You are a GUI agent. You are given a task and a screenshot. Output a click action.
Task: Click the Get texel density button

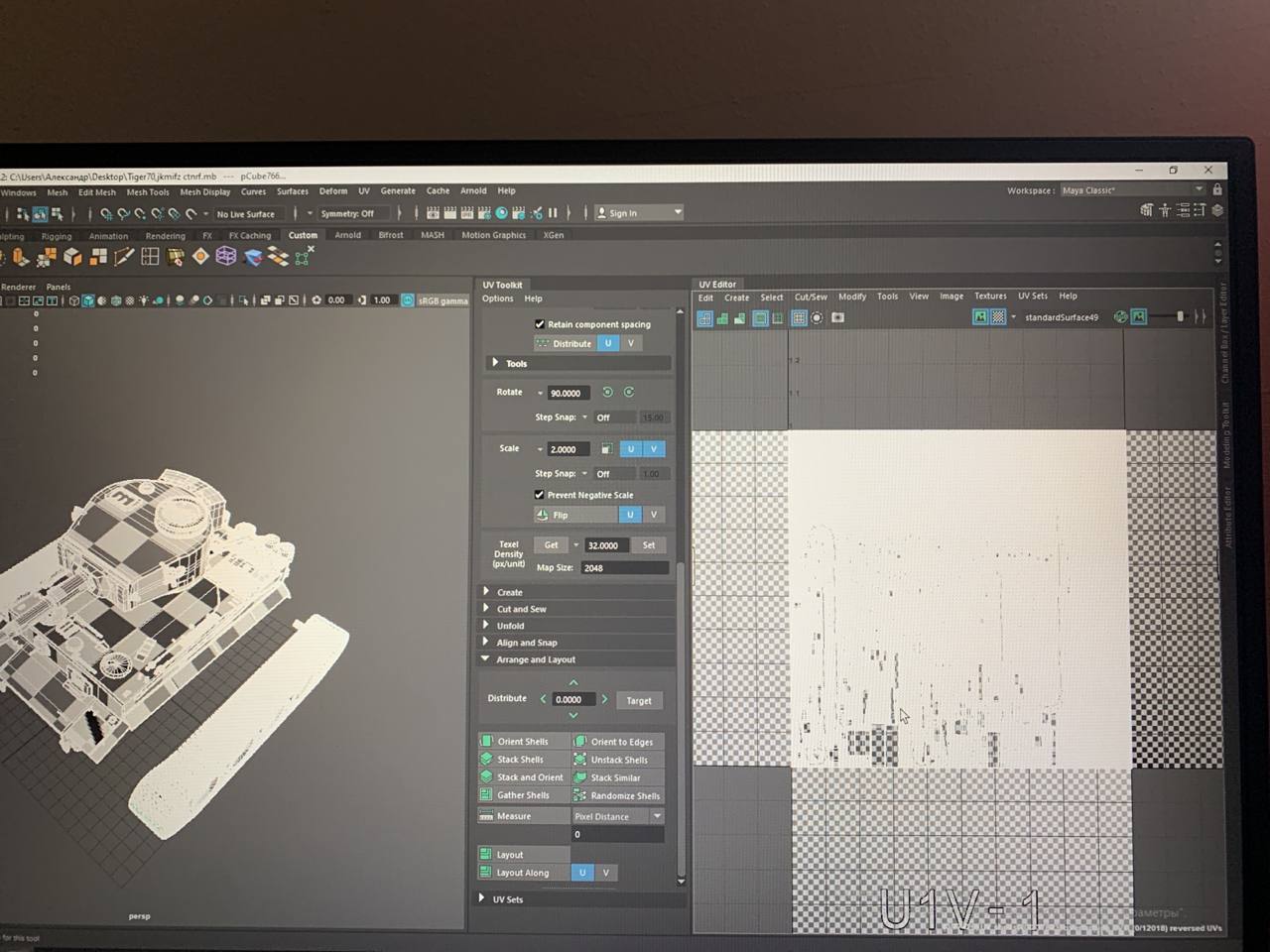click(x=551, y=544)
